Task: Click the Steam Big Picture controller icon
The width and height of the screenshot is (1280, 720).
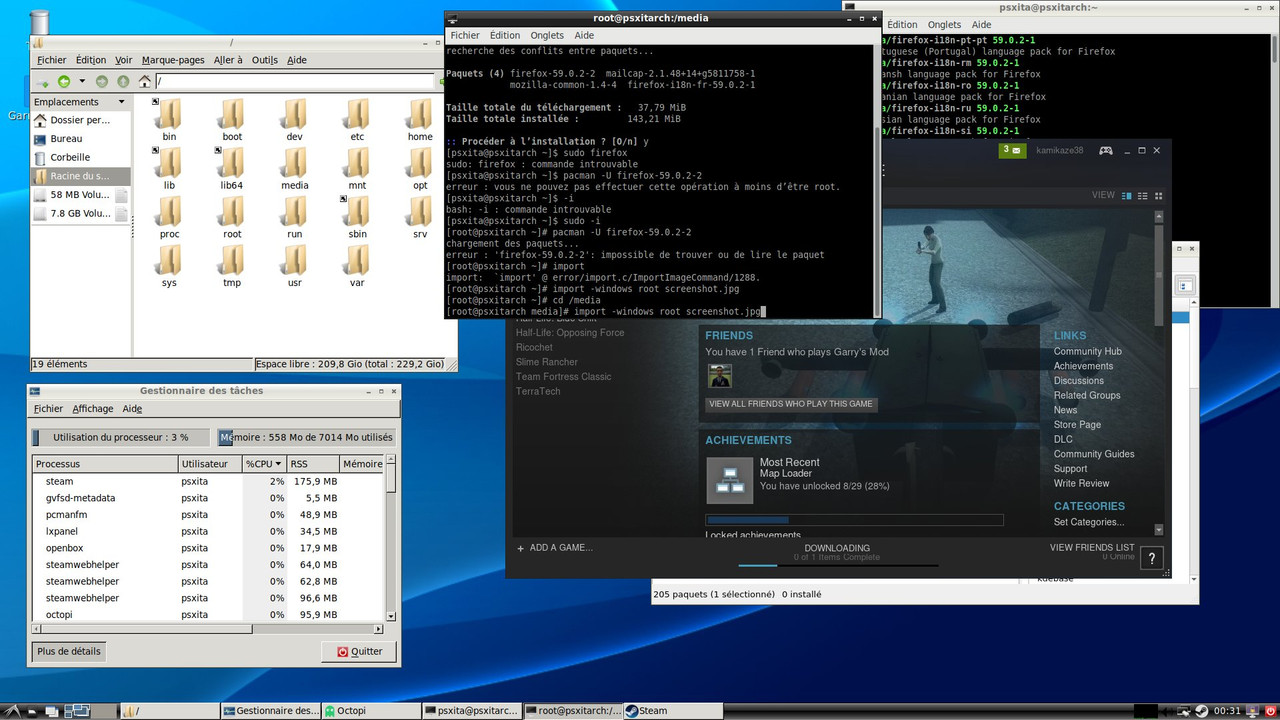Action: click(x=1106, y=150)
